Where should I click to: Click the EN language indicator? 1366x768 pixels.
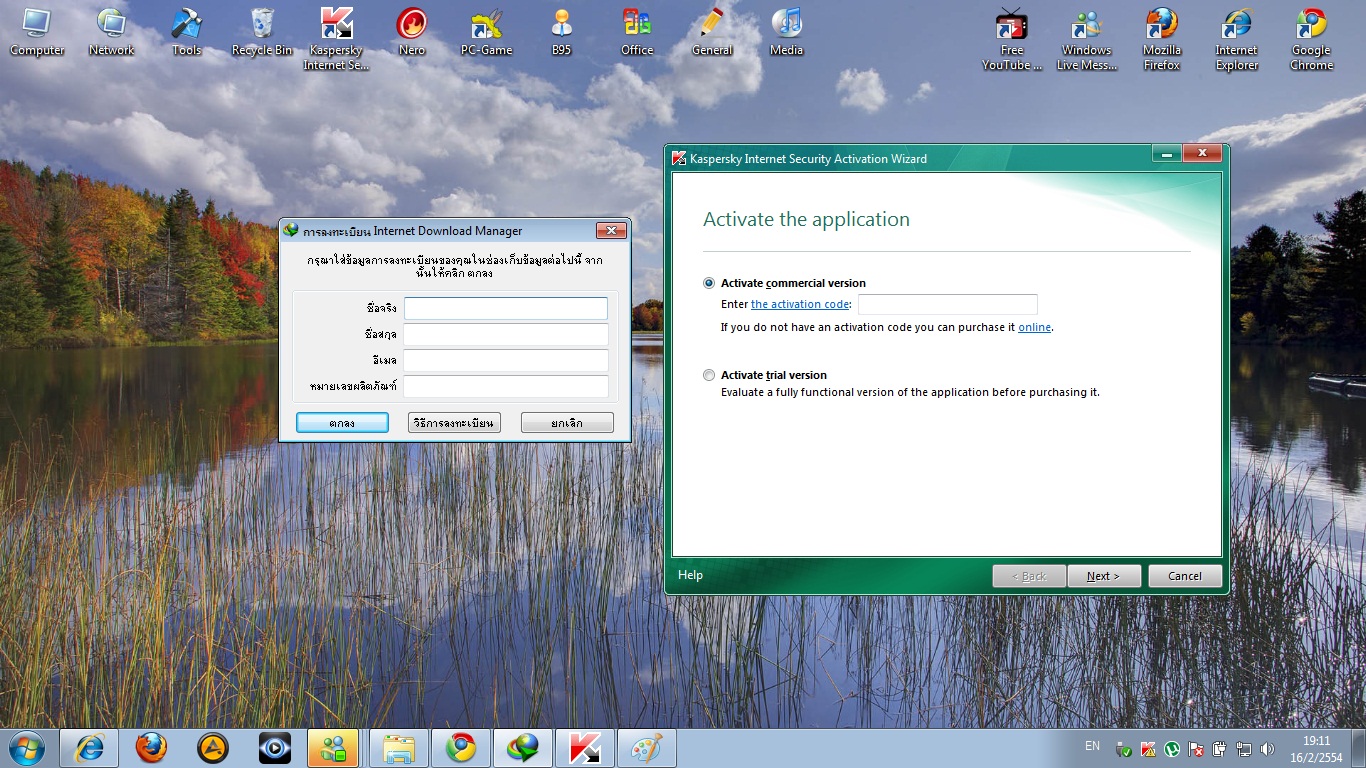(x=1092, y=746)
